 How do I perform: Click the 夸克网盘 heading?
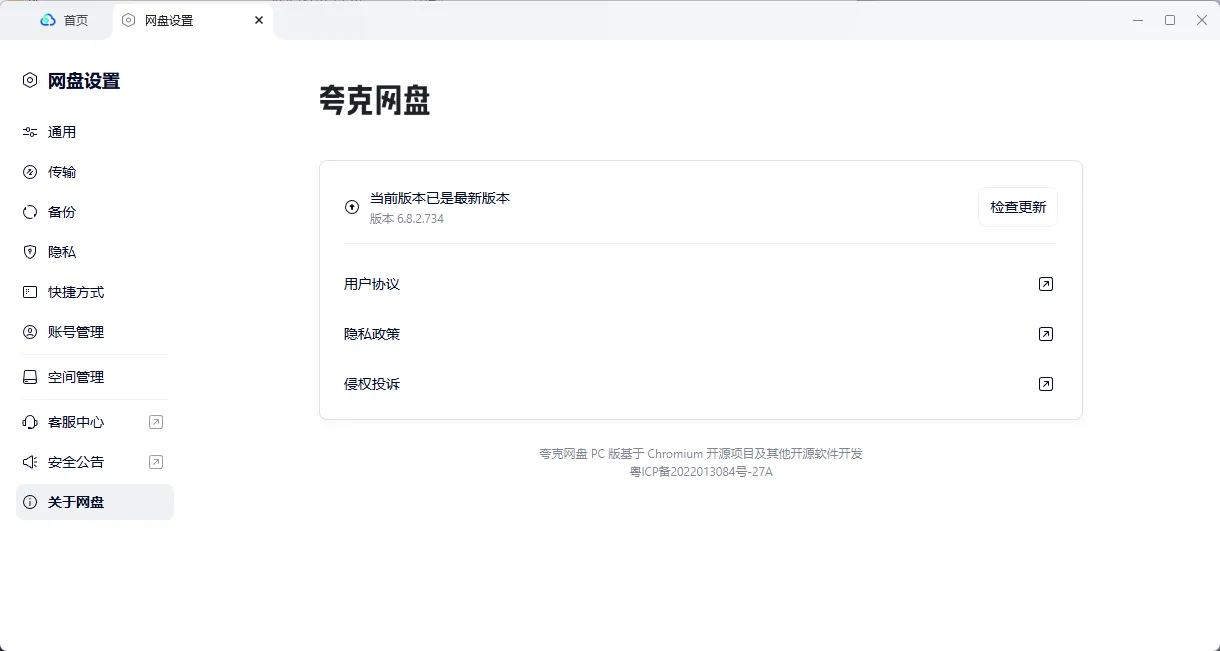click(375, 101)
